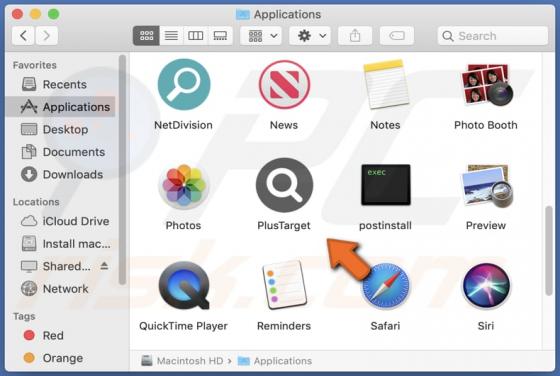Click the Applications folder icon in title bar
This screenshot has width=560, height=376.
243,14
